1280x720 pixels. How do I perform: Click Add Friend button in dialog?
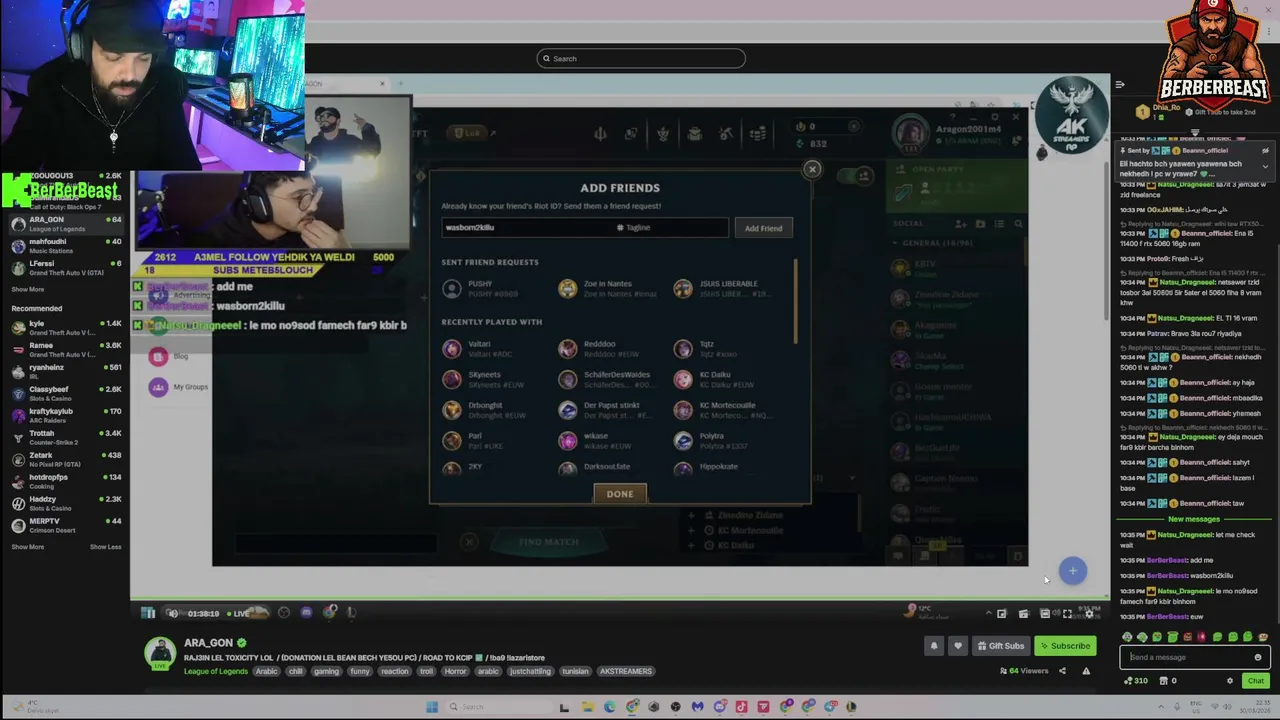pos(763,228)
